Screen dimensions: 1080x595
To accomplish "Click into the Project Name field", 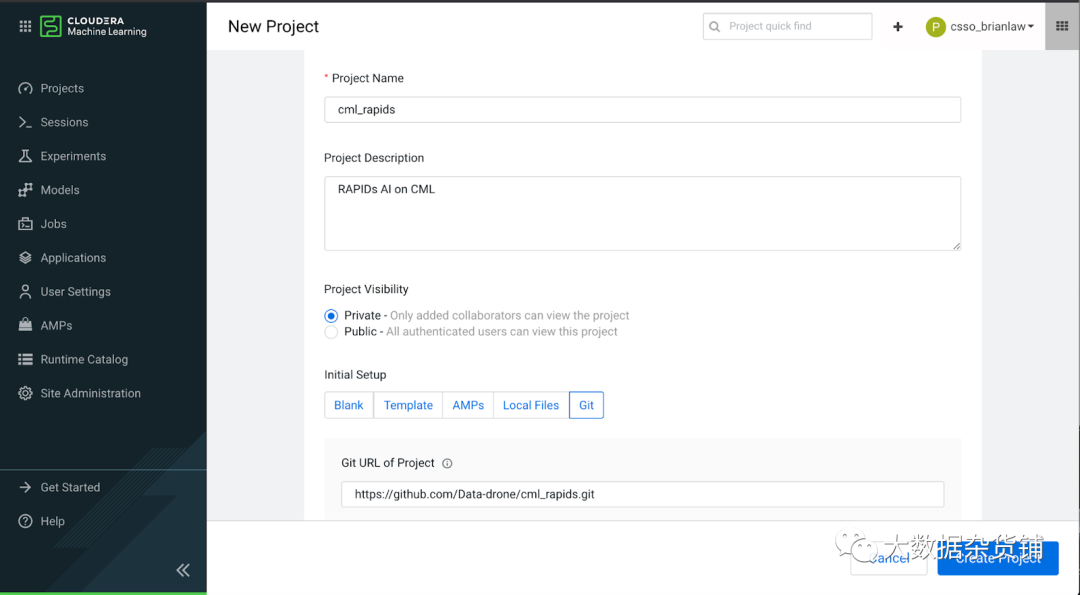I will [642, 110].
